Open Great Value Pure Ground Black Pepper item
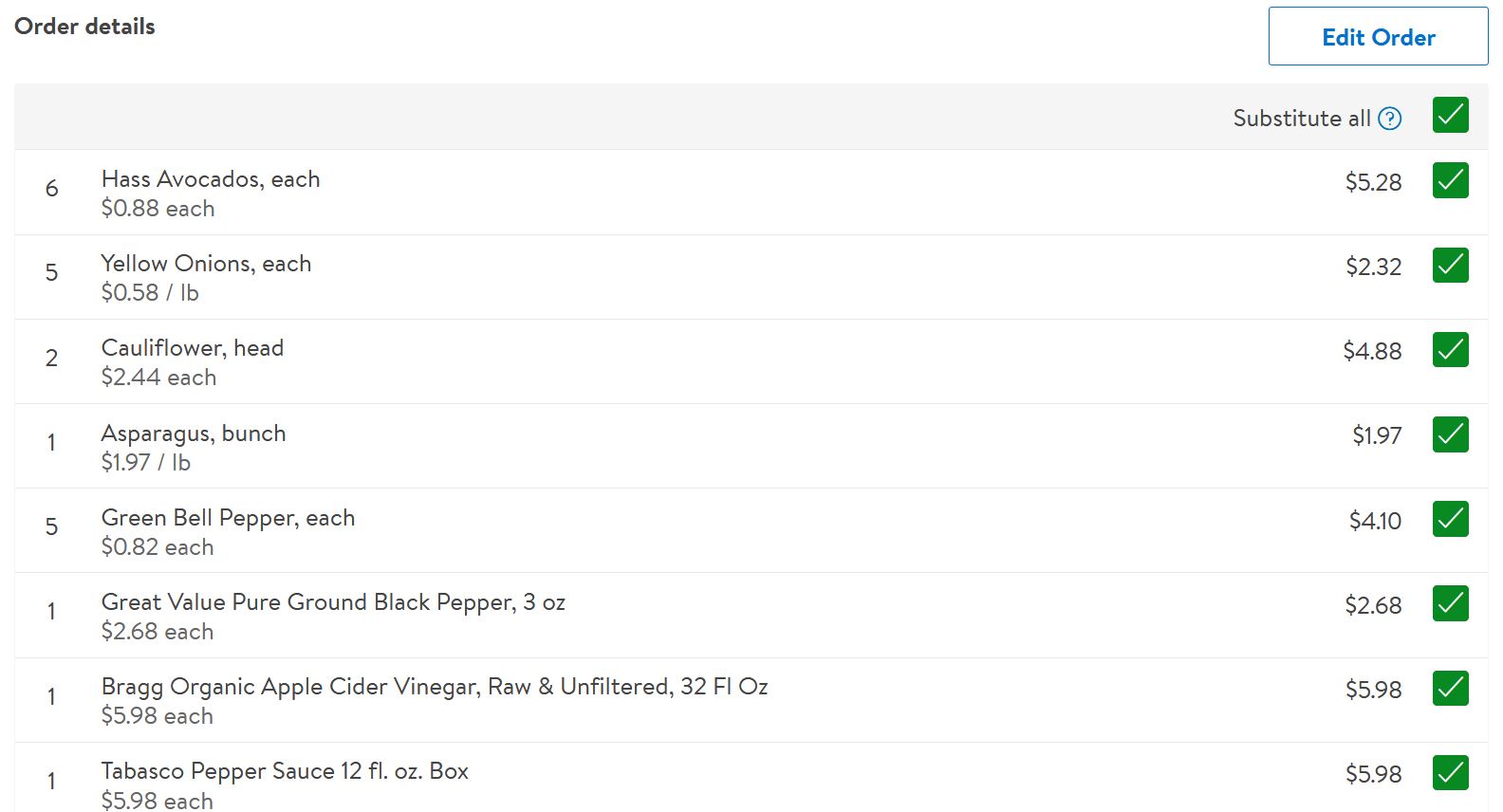This screenshot has height=812, width=1503. pos(333,602)
